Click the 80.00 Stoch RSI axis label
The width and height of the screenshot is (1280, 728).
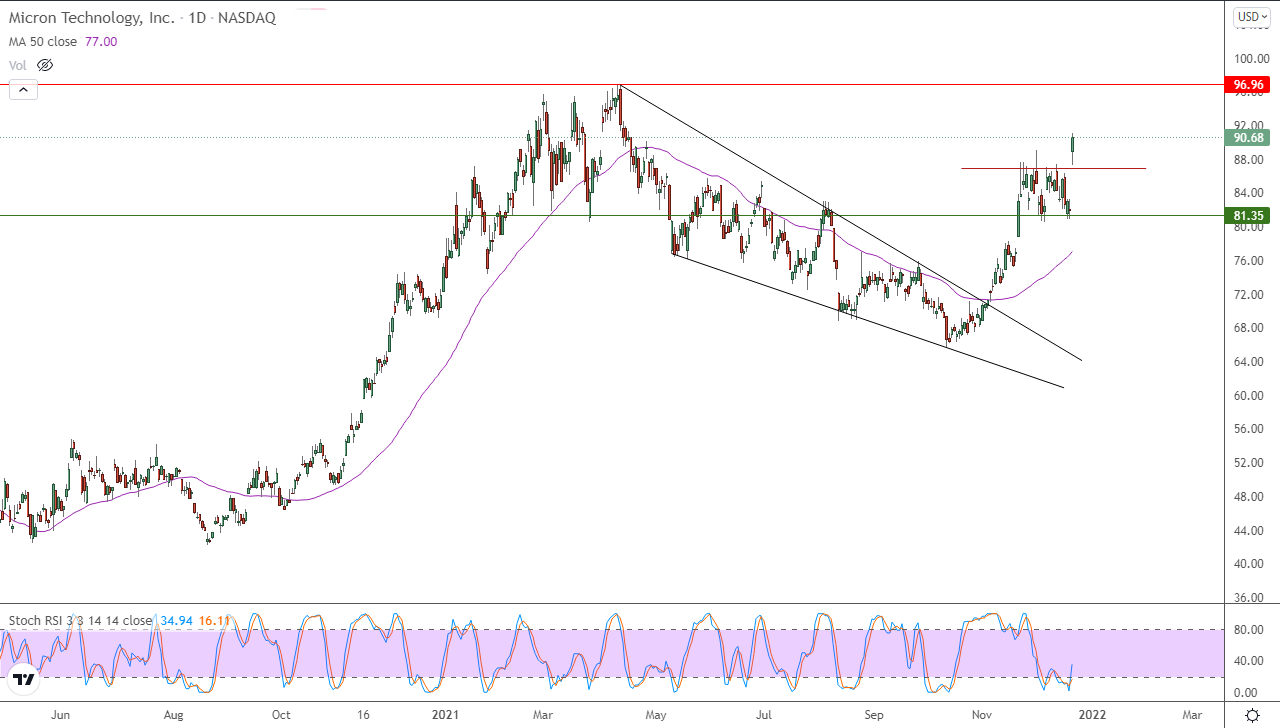tap(1249, 629)
